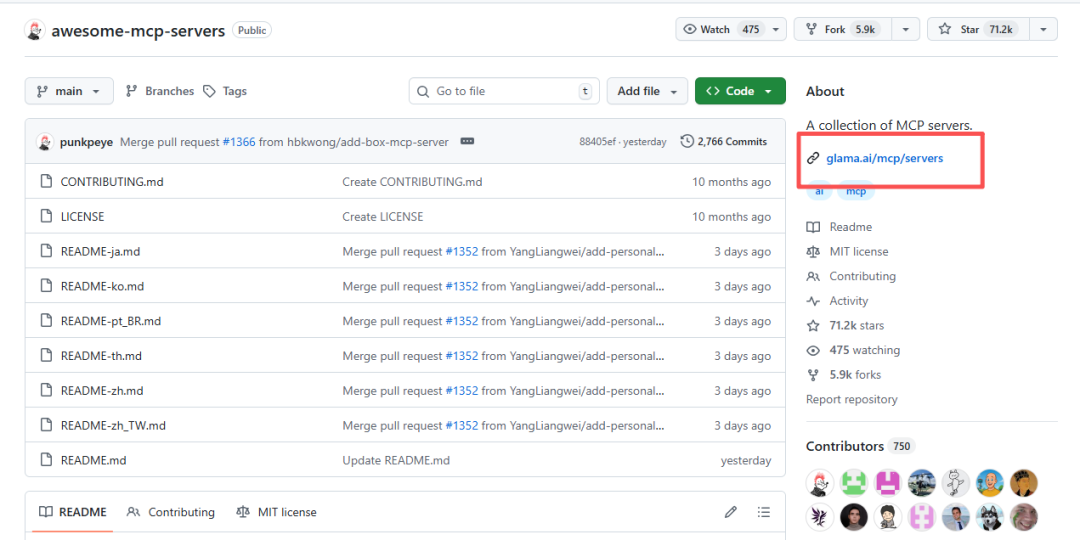Expand commit message details ellipsis button
The height and width of the screenshot is (540, 1080).
click(x=467, y=141)
